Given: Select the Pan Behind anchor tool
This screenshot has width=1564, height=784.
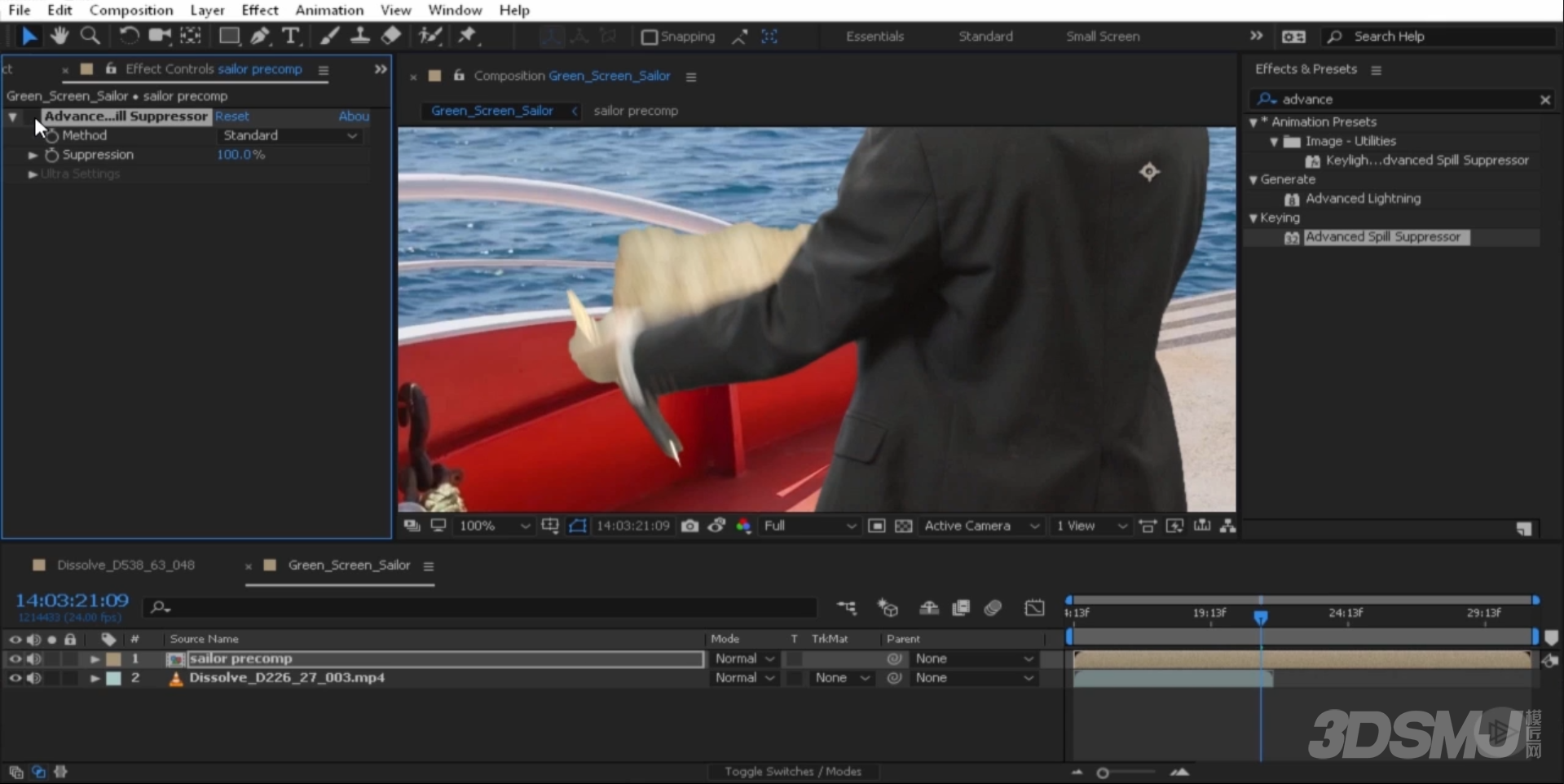Looking at the screenshot, I should [191, 36].
